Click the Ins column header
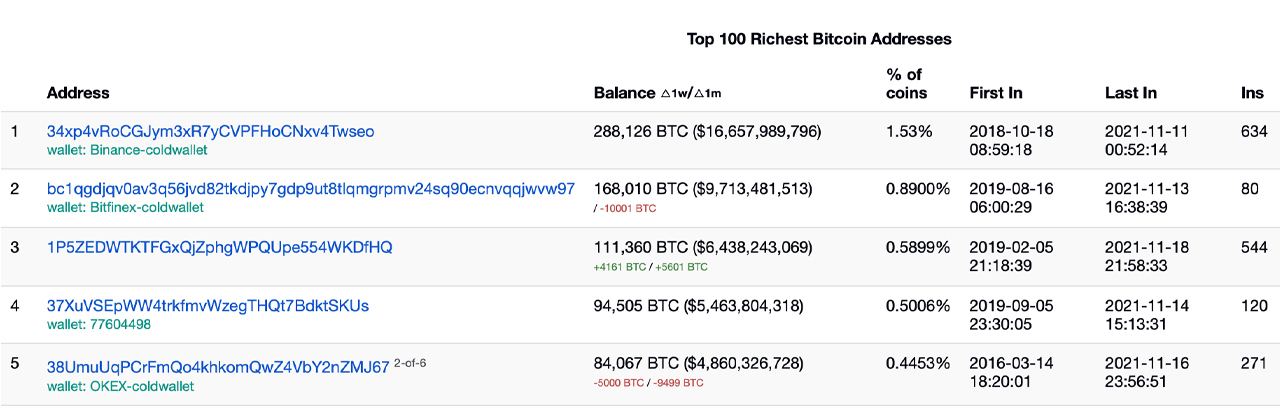This screenshot has height=420, width=1280. tap(1252, 93)
